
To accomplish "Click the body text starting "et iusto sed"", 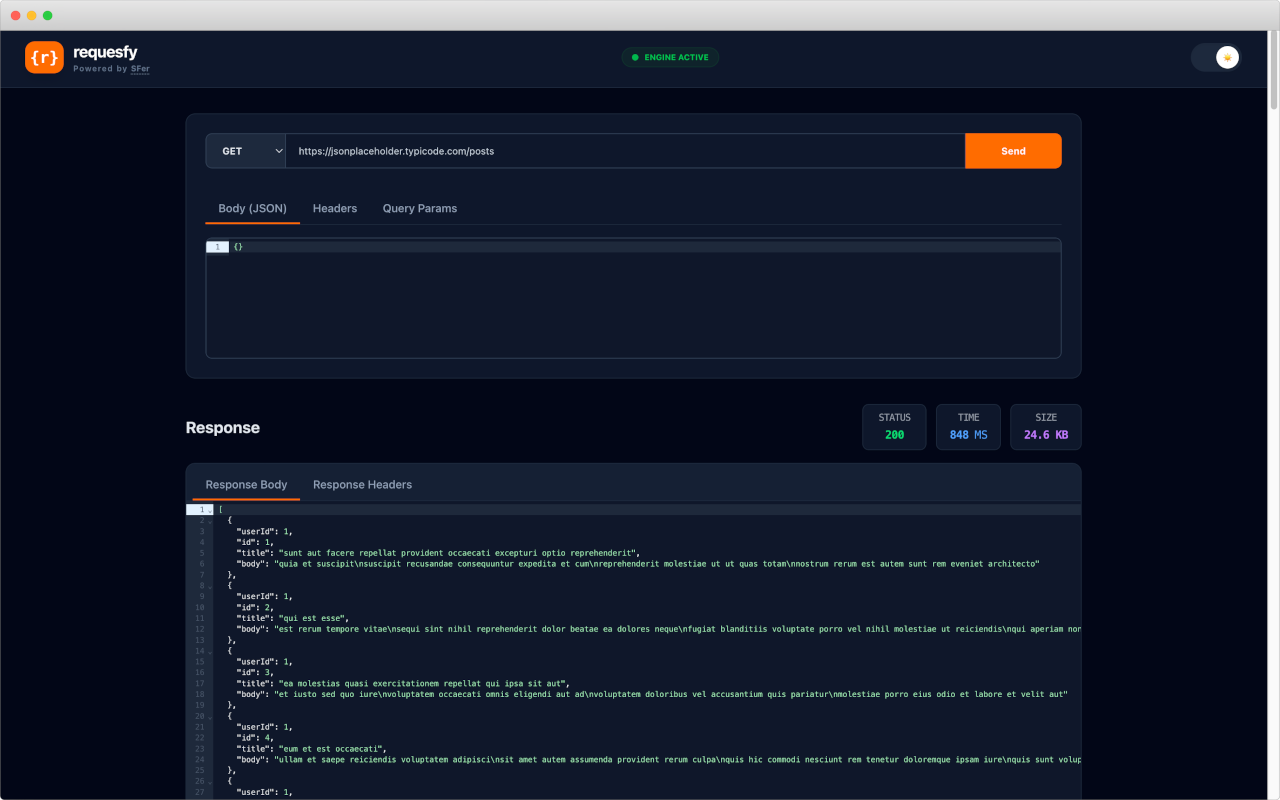I will coord(672,694).
